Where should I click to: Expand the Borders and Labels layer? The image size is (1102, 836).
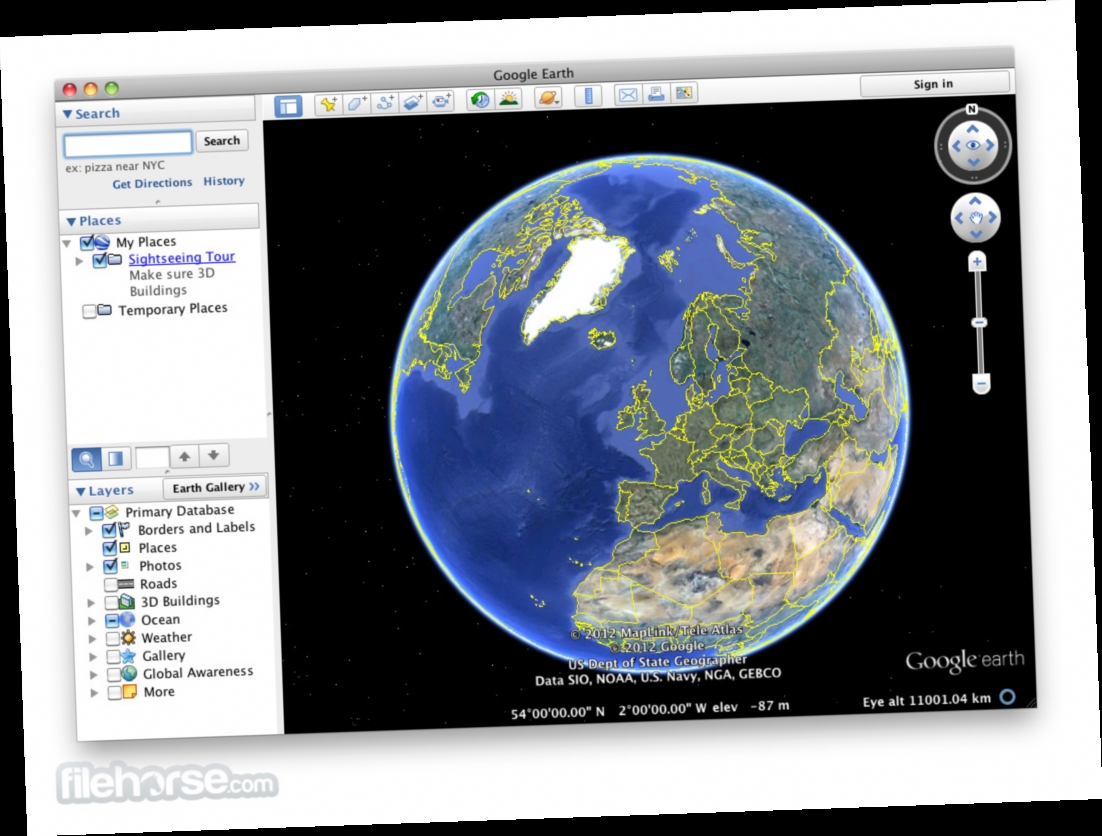[x=89, y=531]
